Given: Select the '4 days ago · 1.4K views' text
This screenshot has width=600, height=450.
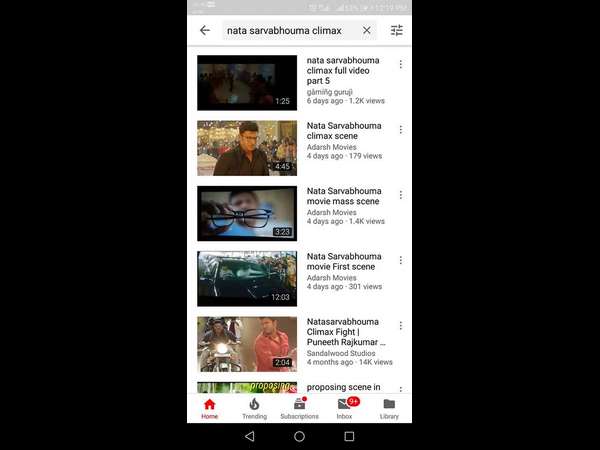Looking at the screenshot, I should point(346,221).
